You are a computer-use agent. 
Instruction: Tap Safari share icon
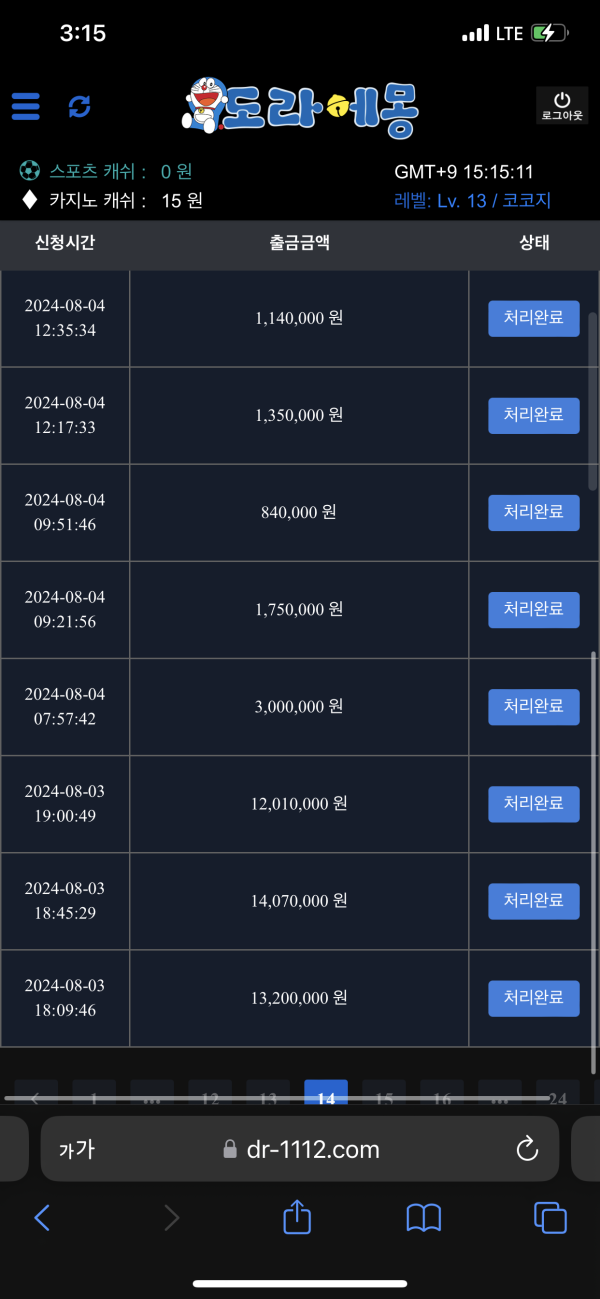point(297,1217)
